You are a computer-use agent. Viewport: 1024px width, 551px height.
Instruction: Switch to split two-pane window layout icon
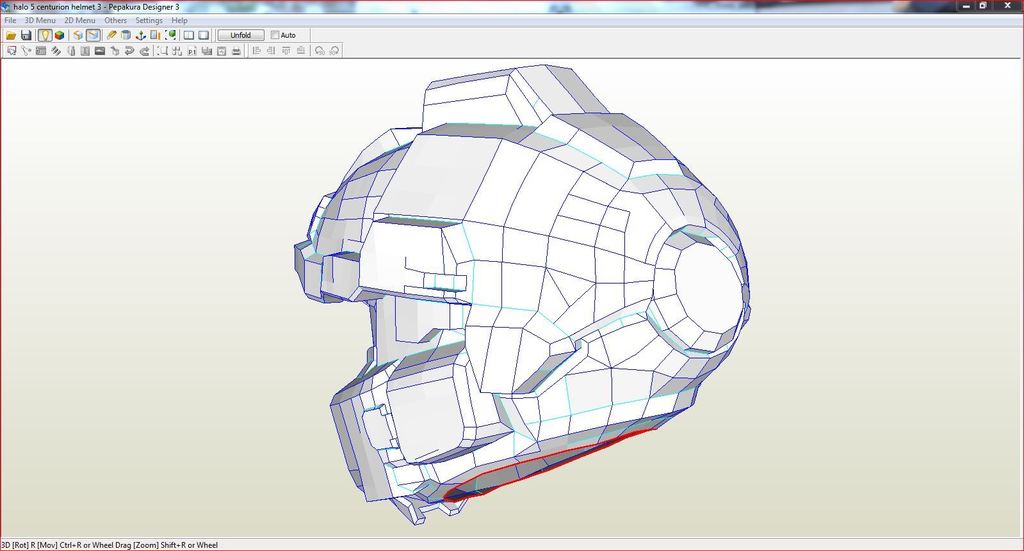[188, 35]
